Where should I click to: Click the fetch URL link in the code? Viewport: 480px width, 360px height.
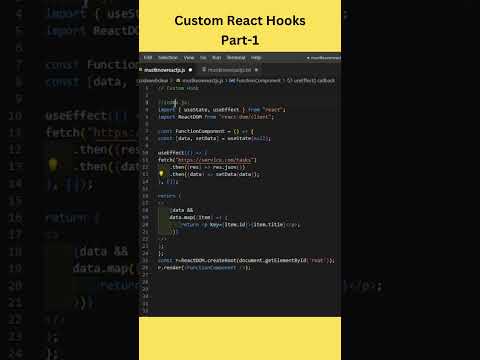point(216,160)
